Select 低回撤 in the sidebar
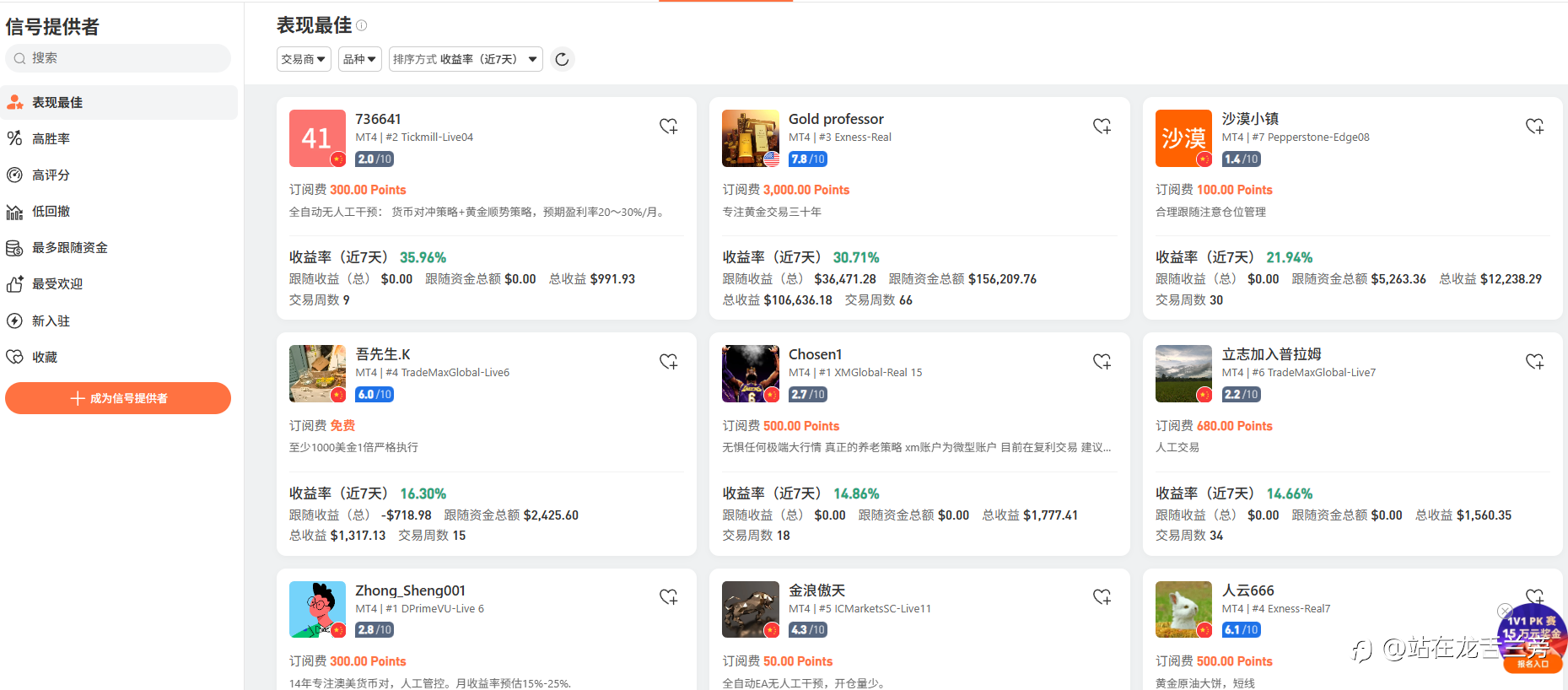Viewport: 1568px width, 690px height. [x=119, y=212]
